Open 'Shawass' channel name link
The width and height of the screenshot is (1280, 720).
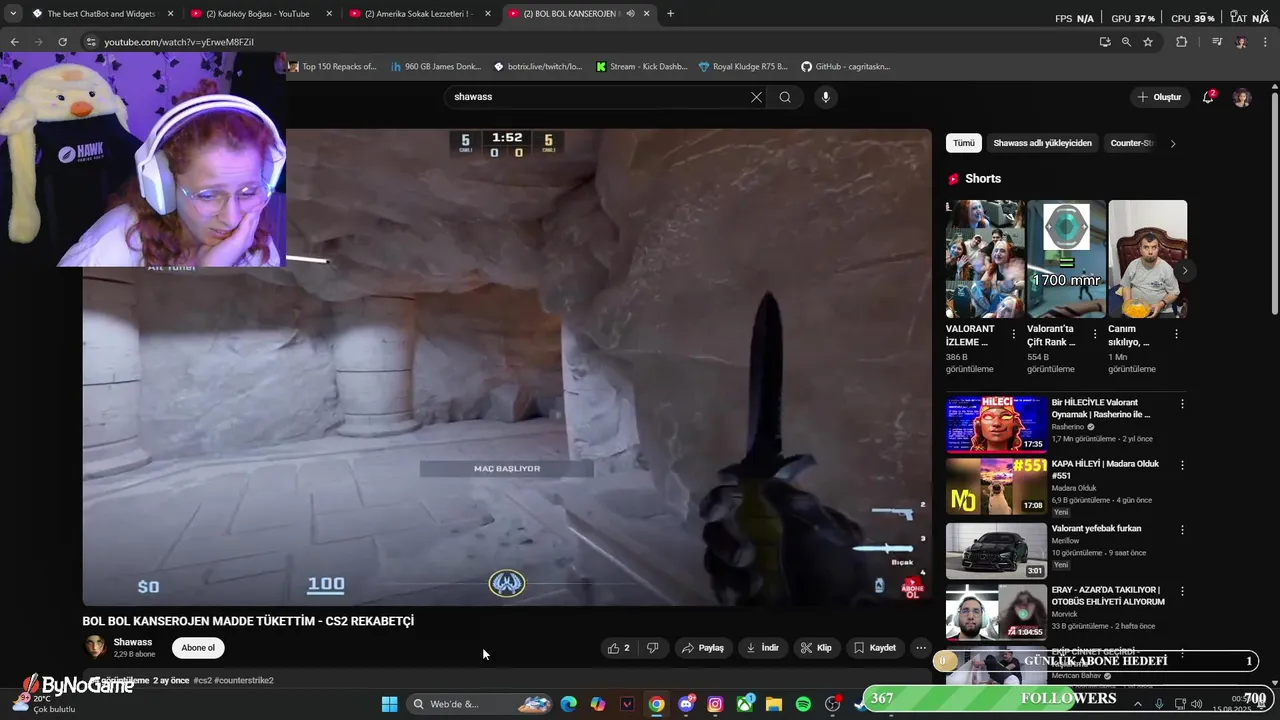click(133, 642)
